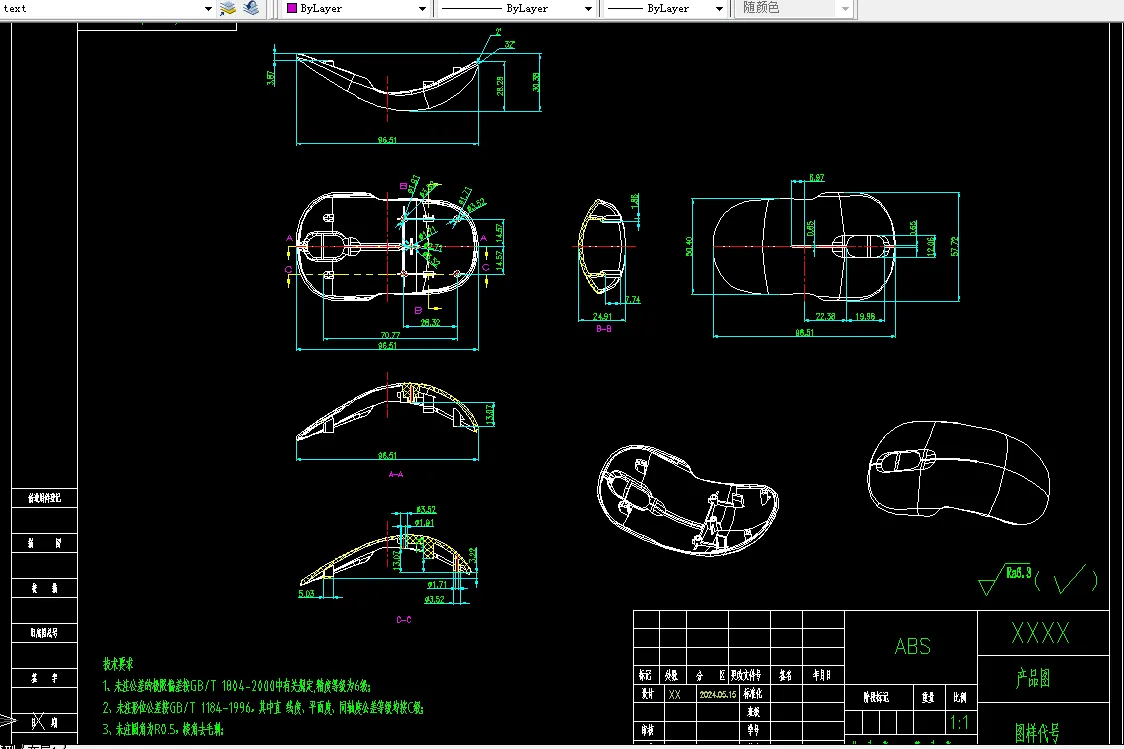Viewport: 1124px width, 749px height.
Task: Select the A-A section label
Action: (x=396, y=474)
